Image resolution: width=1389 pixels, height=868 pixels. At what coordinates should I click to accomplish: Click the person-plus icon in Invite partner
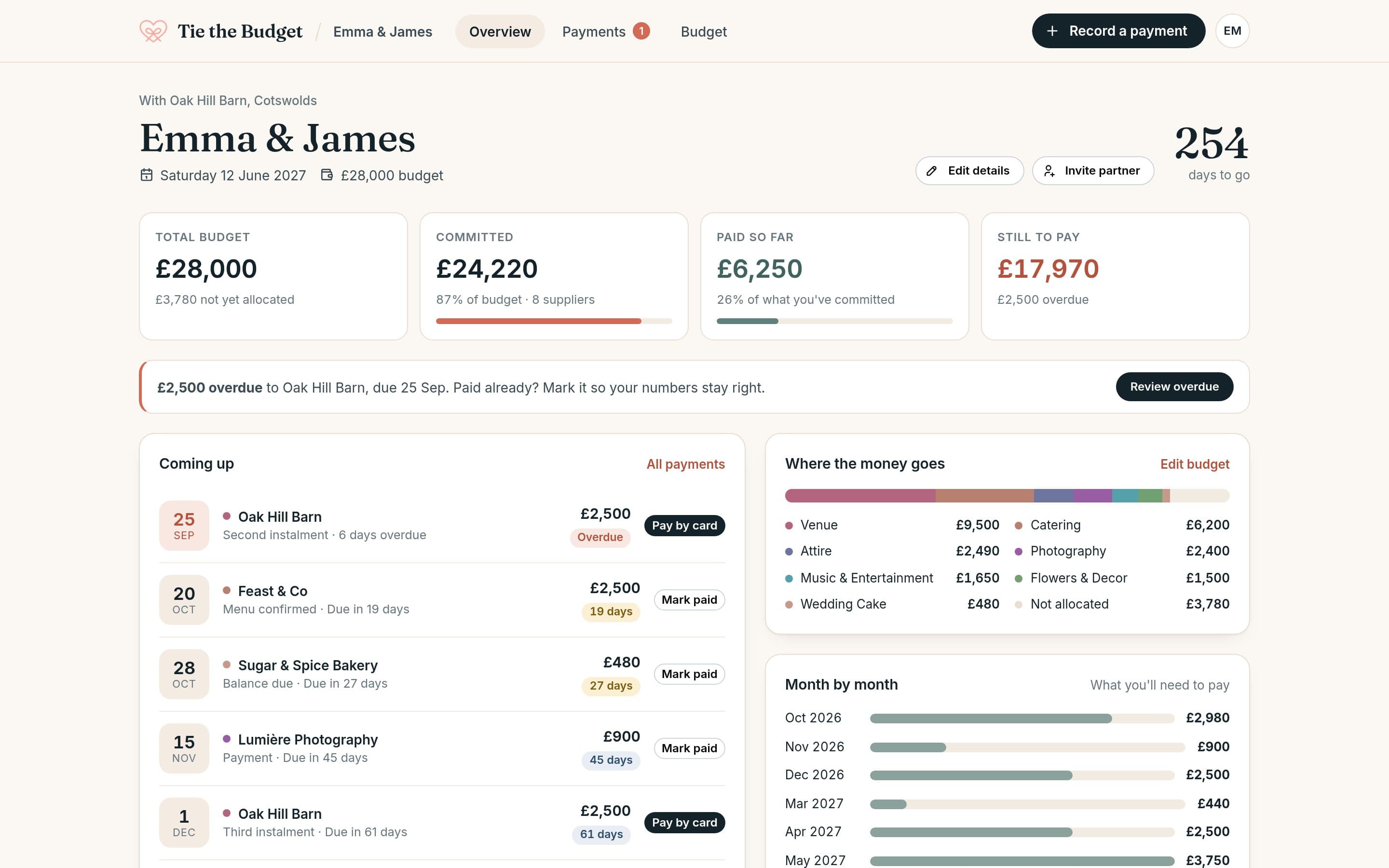(1049, 171)
